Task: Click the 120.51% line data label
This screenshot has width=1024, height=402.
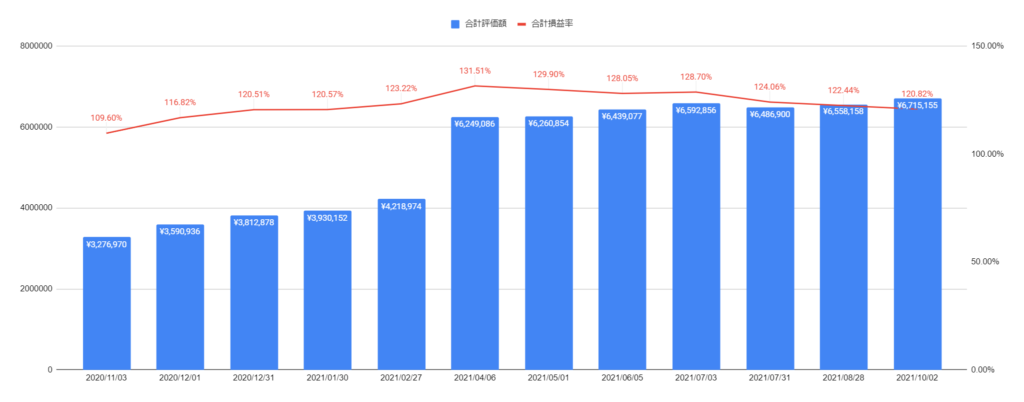Action: point(254,95)
